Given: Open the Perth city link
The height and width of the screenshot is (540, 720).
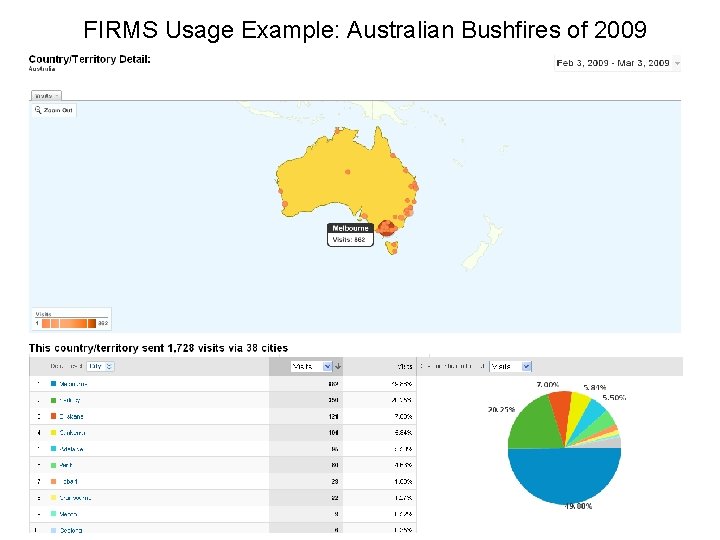Looking at the screenshot, I should point(66,465).
